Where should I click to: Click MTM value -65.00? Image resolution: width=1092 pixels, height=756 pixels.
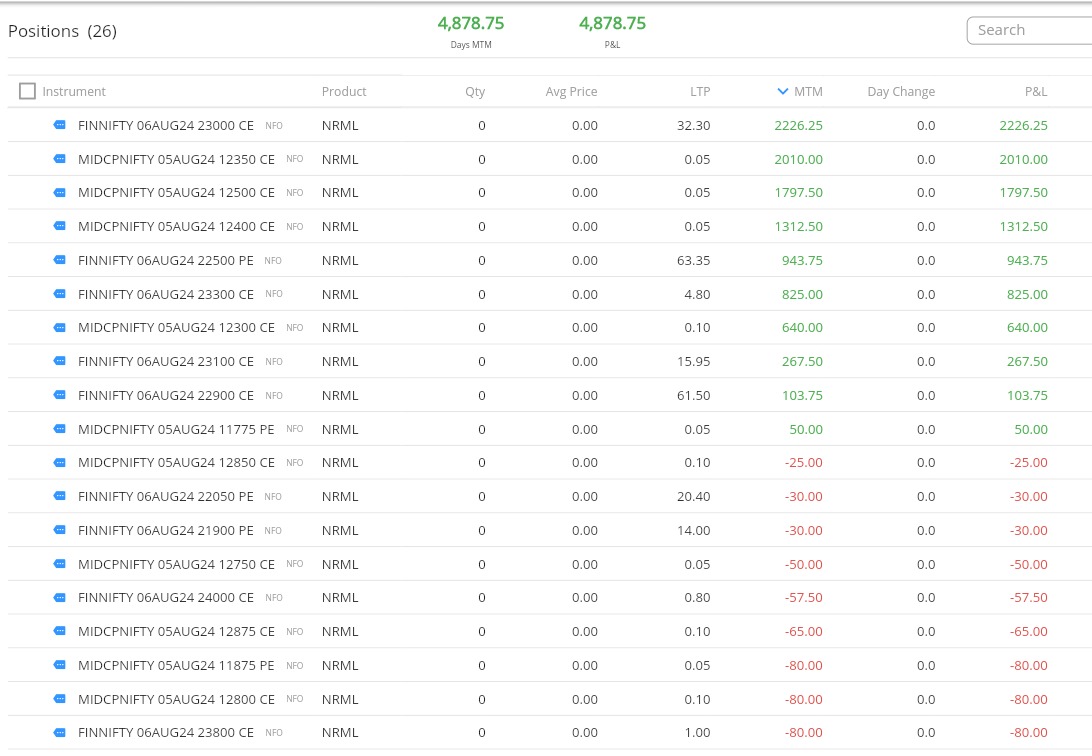pyautogui.click(x=804, y=631)
